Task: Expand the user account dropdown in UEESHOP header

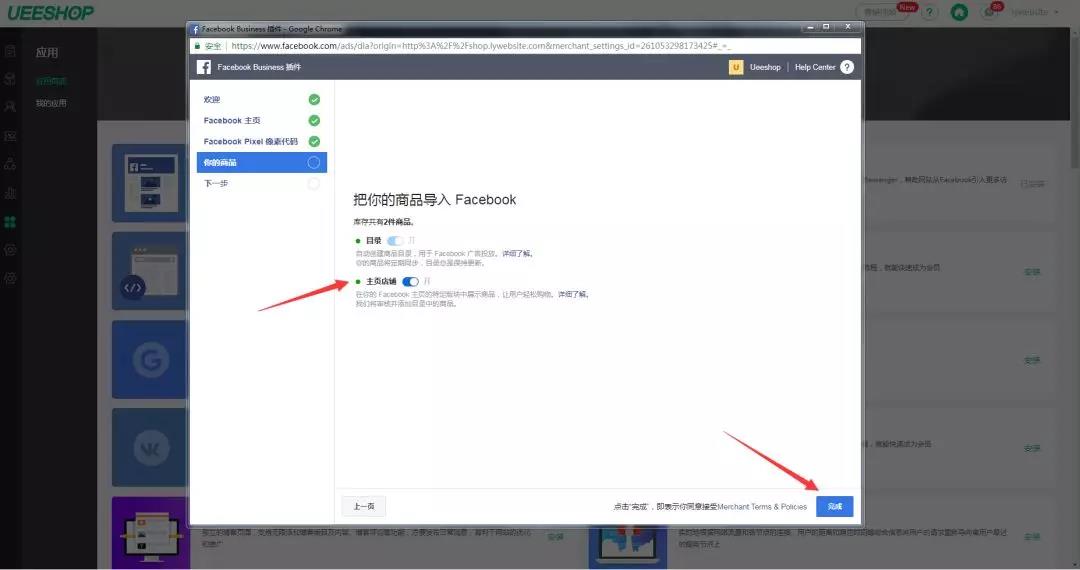Action: pyautogui.click(x=1035, y=12)
